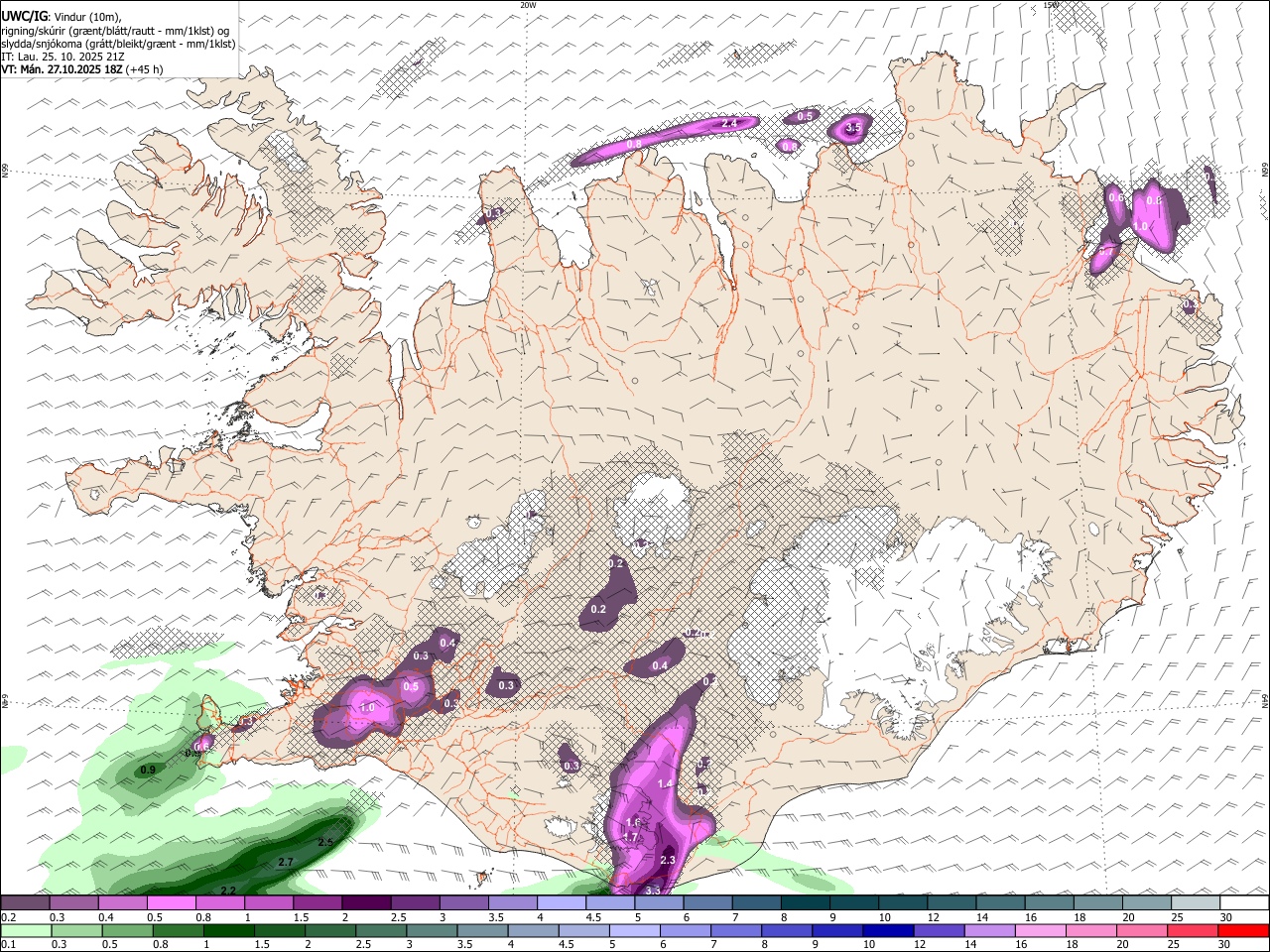Click the light periwinkle 5 swatch in the bottom legend row

(636, 931)
